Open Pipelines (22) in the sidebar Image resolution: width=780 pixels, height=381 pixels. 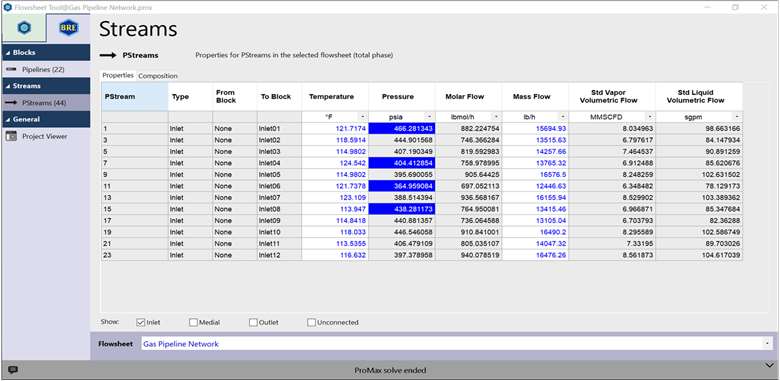pyautogui.click(x=43, y=70)
